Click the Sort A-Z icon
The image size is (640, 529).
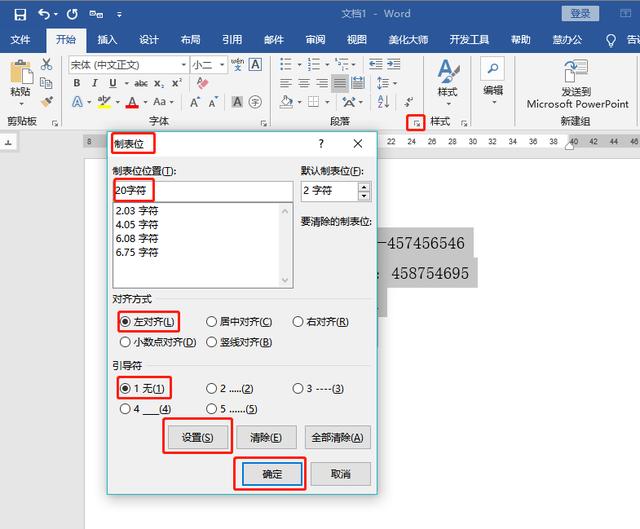click(x=383, y=102)
